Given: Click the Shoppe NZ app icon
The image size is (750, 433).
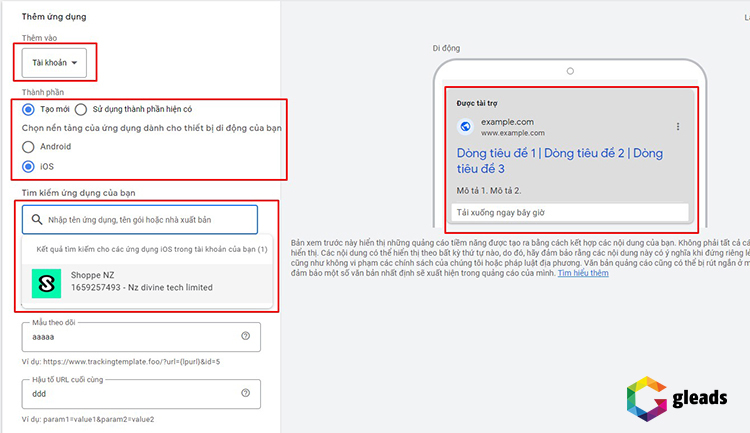Looking at the screenshot, I should (x=46, y=282).
